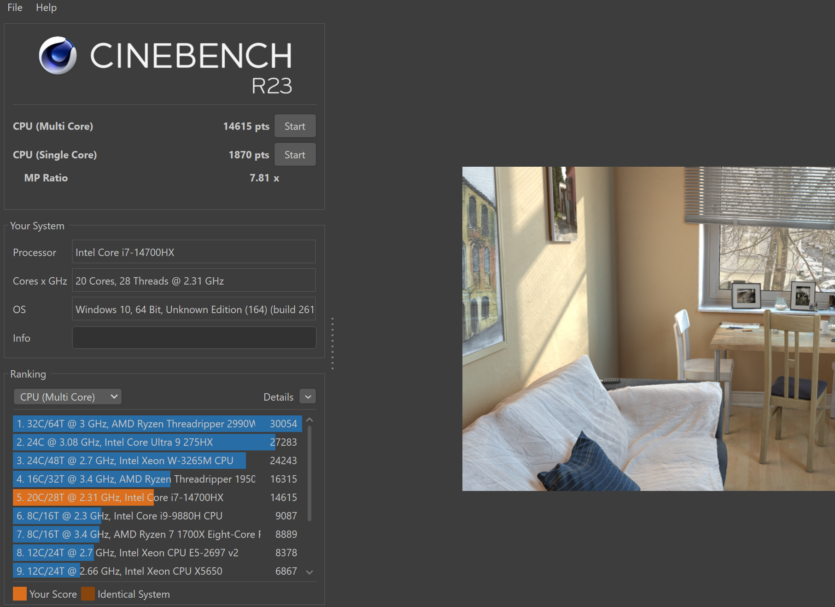The height and width of the screenshot is (607, 835).
Task: Click the Details label in Ranking
Action: pyautogui.click(x=278, y=397)
